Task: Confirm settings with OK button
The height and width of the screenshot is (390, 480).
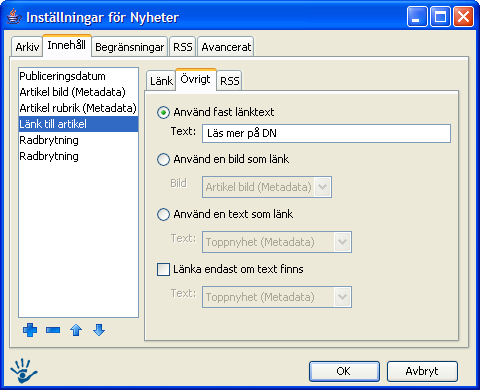Action: point(344,371)
